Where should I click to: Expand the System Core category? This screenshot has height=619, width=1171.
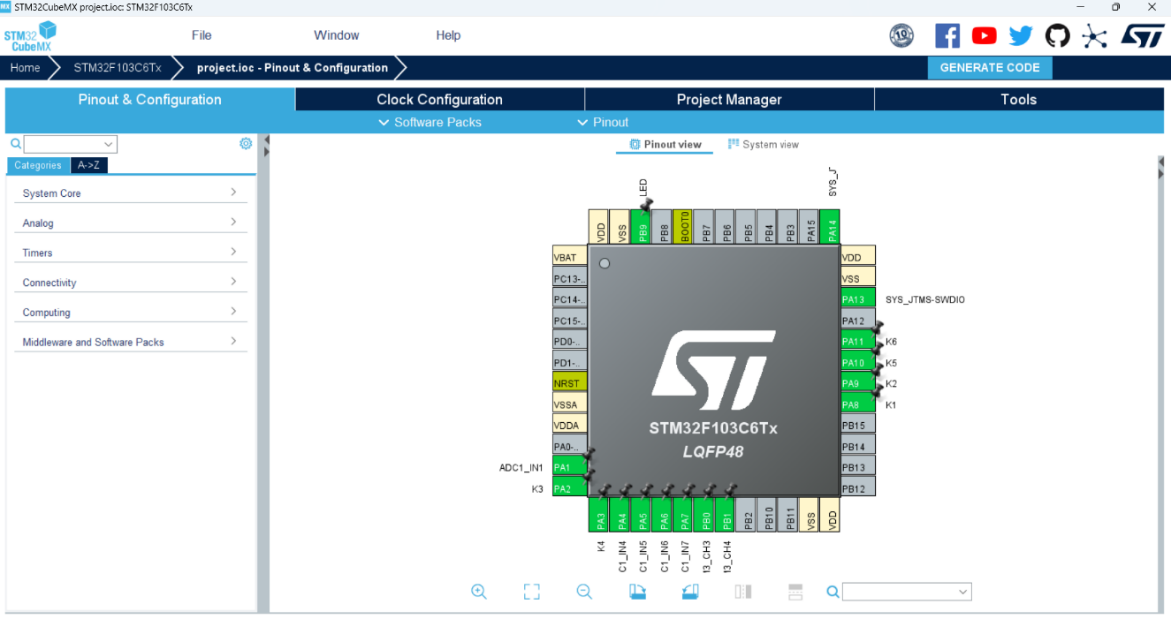(x=130, y=193)
